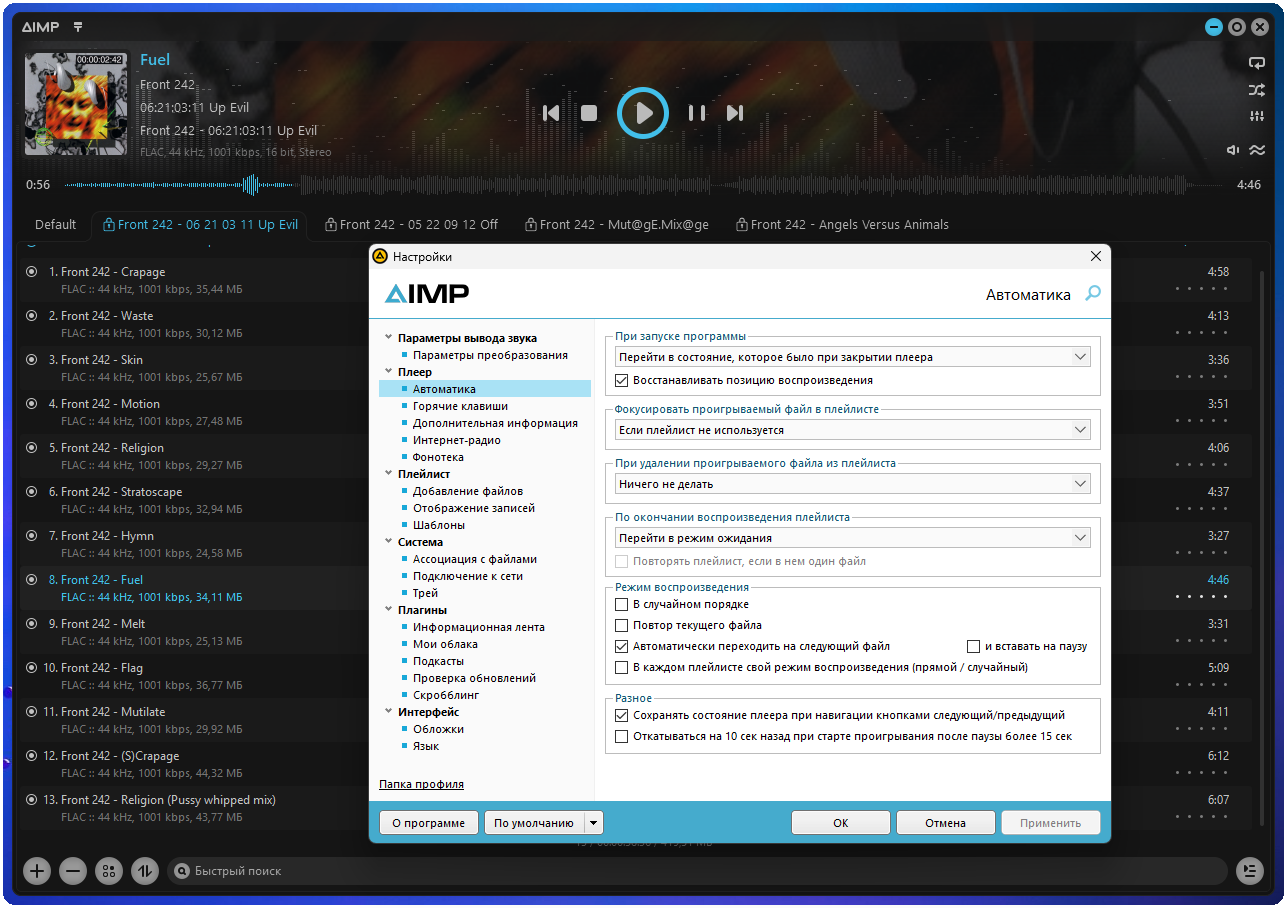Screen dimensions: 1287x908
Task: Open the Фокусировать проигрываемый файл dropdown
Action: click(853, 430)
